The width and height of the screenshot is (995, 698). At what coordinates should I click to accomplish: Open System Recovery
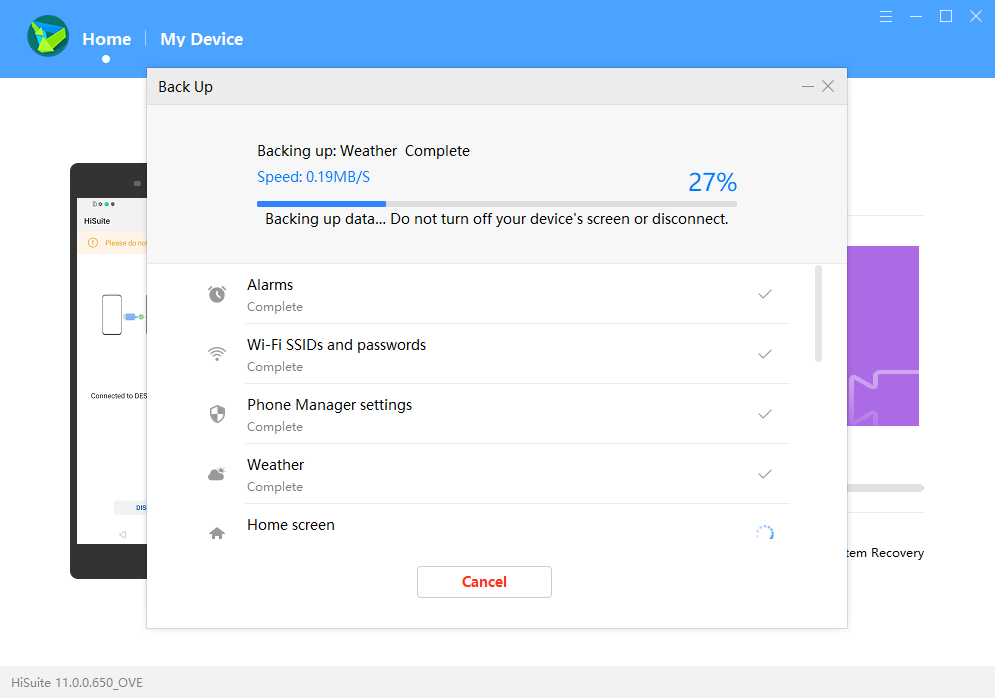click(884, 552)
